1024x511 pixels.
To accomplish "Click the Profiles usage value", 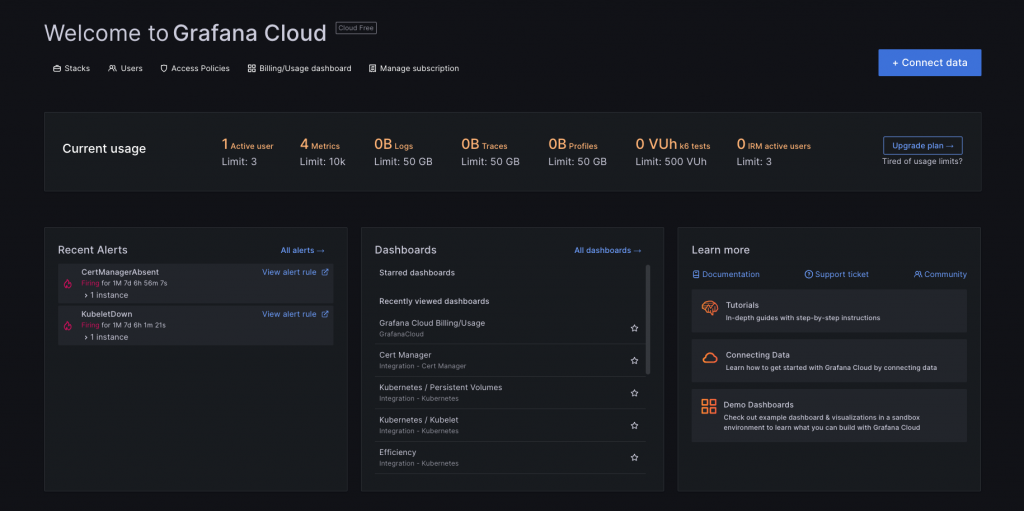I will tap(573, 145).
